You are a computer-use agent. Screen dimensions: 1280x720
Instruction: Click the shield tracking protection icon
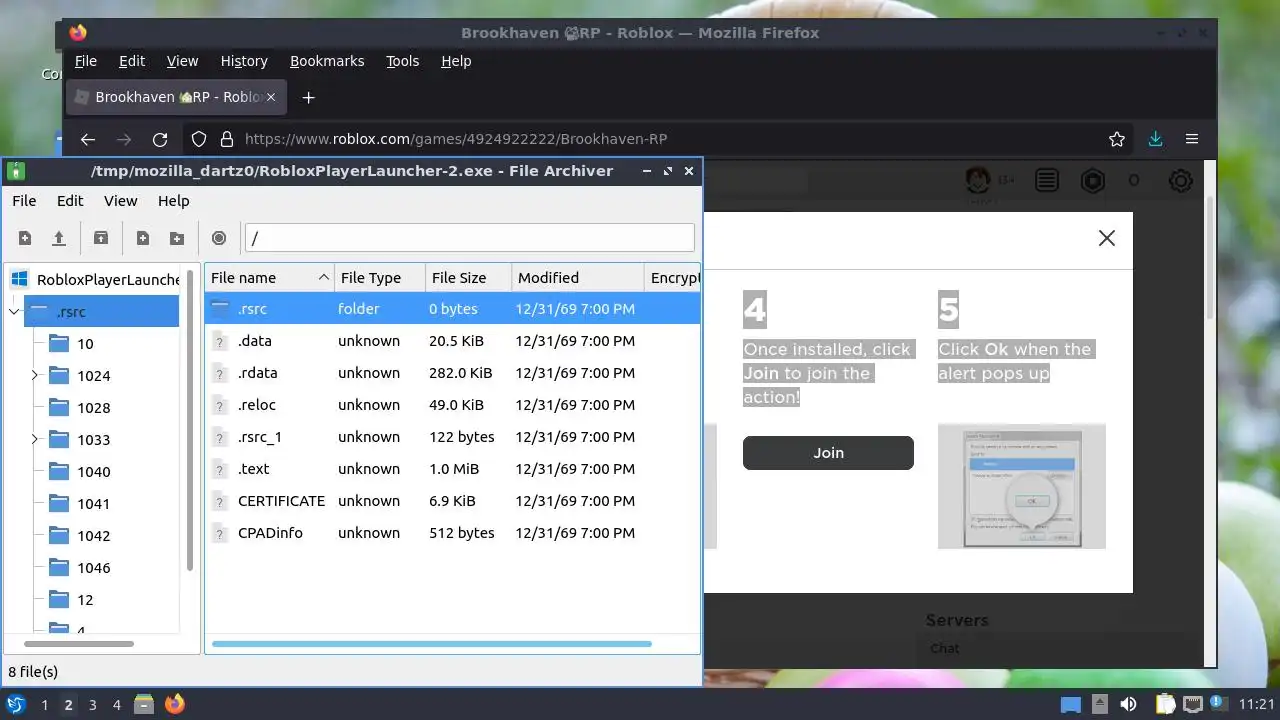click(199, 139)
